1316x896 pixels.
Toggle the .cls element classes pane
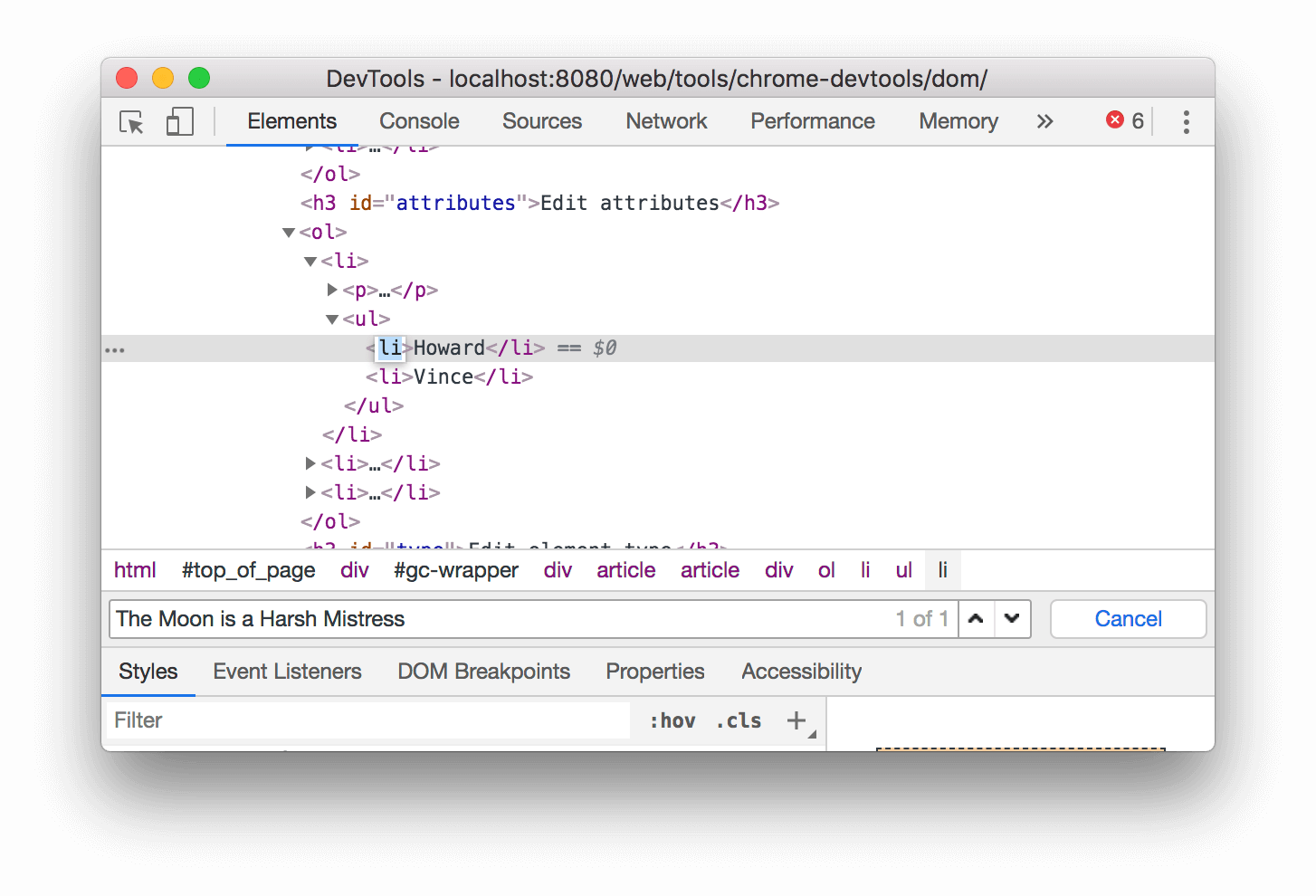click(738, 720)
